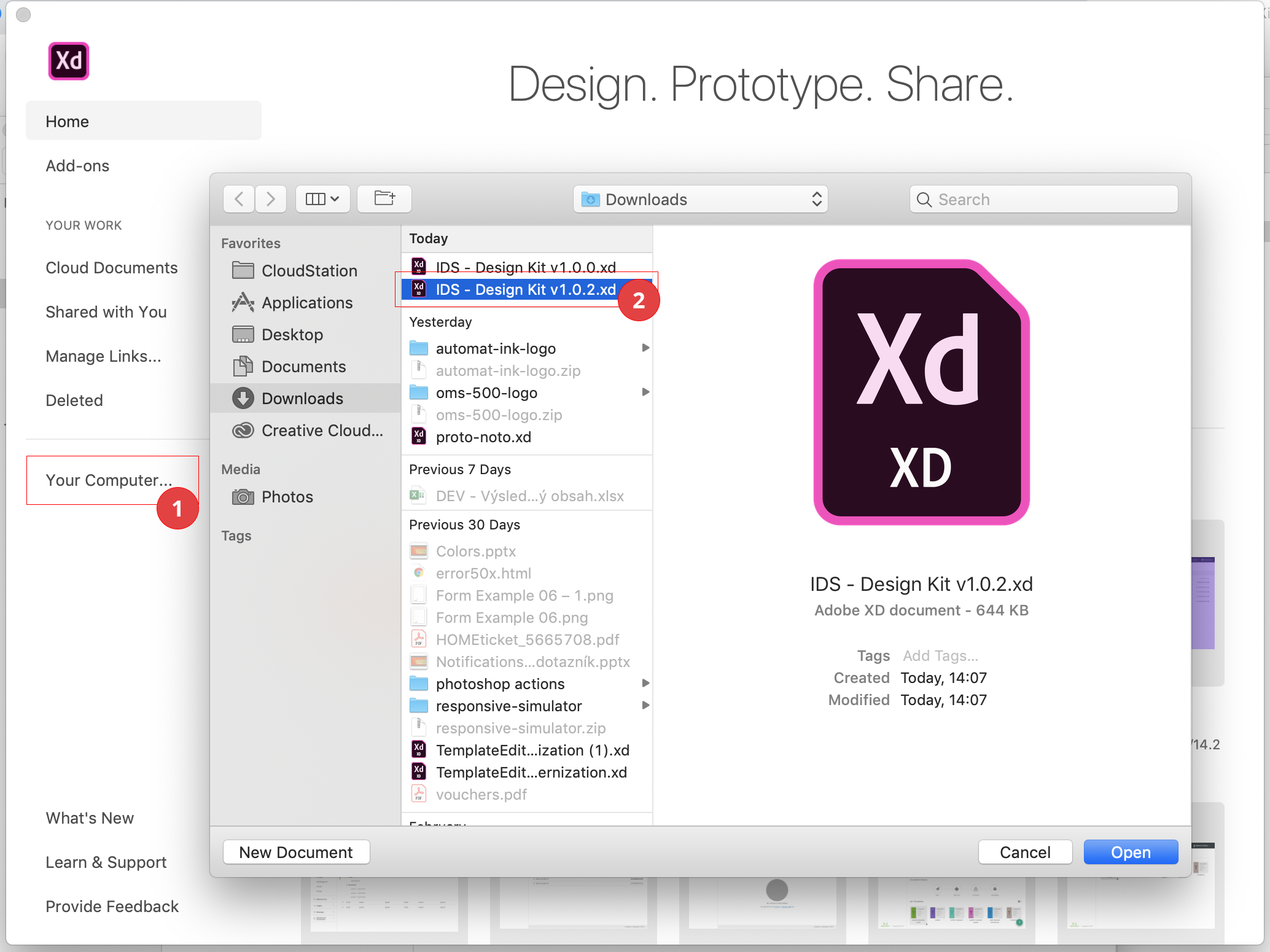Click Colors.pptx file
The width and height of the screenshot is (1270, 952).
pos(527,551)
